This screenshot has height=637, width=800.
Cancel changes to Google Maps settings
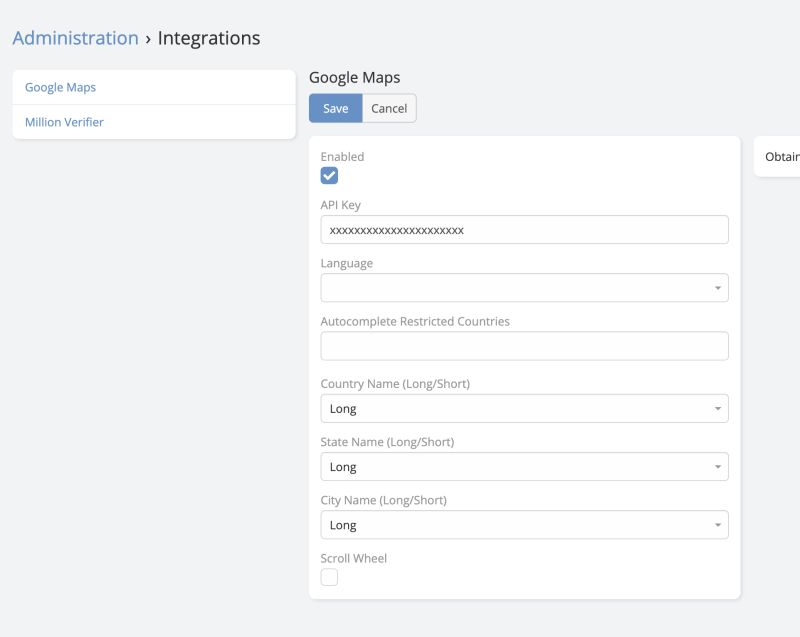(388, 108)
